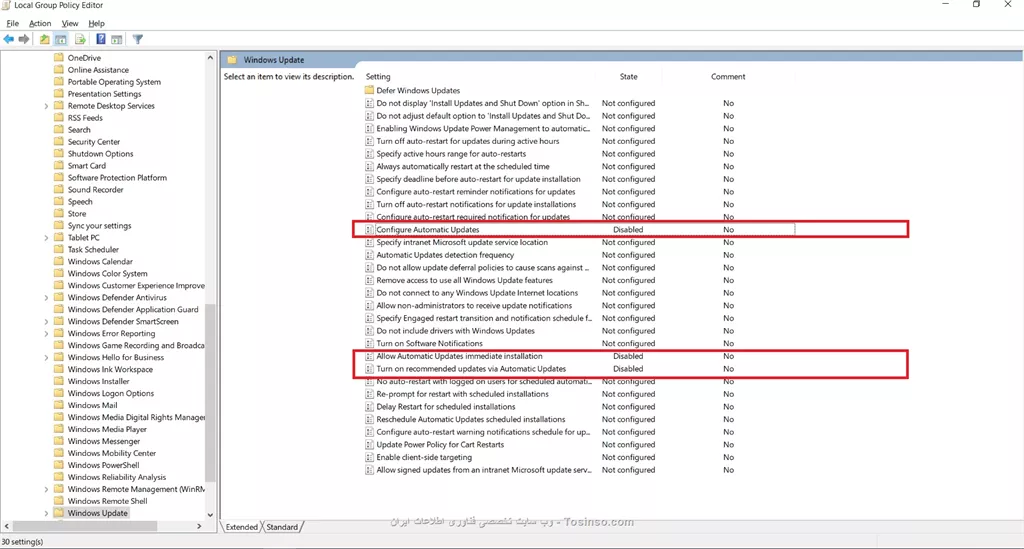Select the Windows Media Player folder
The height and width of the screenshot is (549, 1024).
pyautogui.click(x=107, y=430)
